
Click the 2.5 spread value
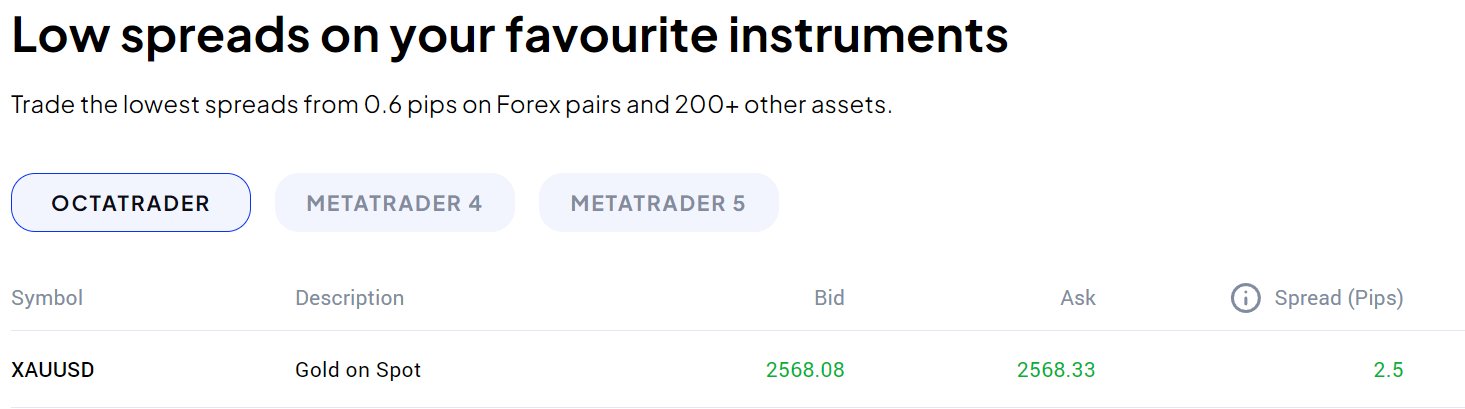1388,370
